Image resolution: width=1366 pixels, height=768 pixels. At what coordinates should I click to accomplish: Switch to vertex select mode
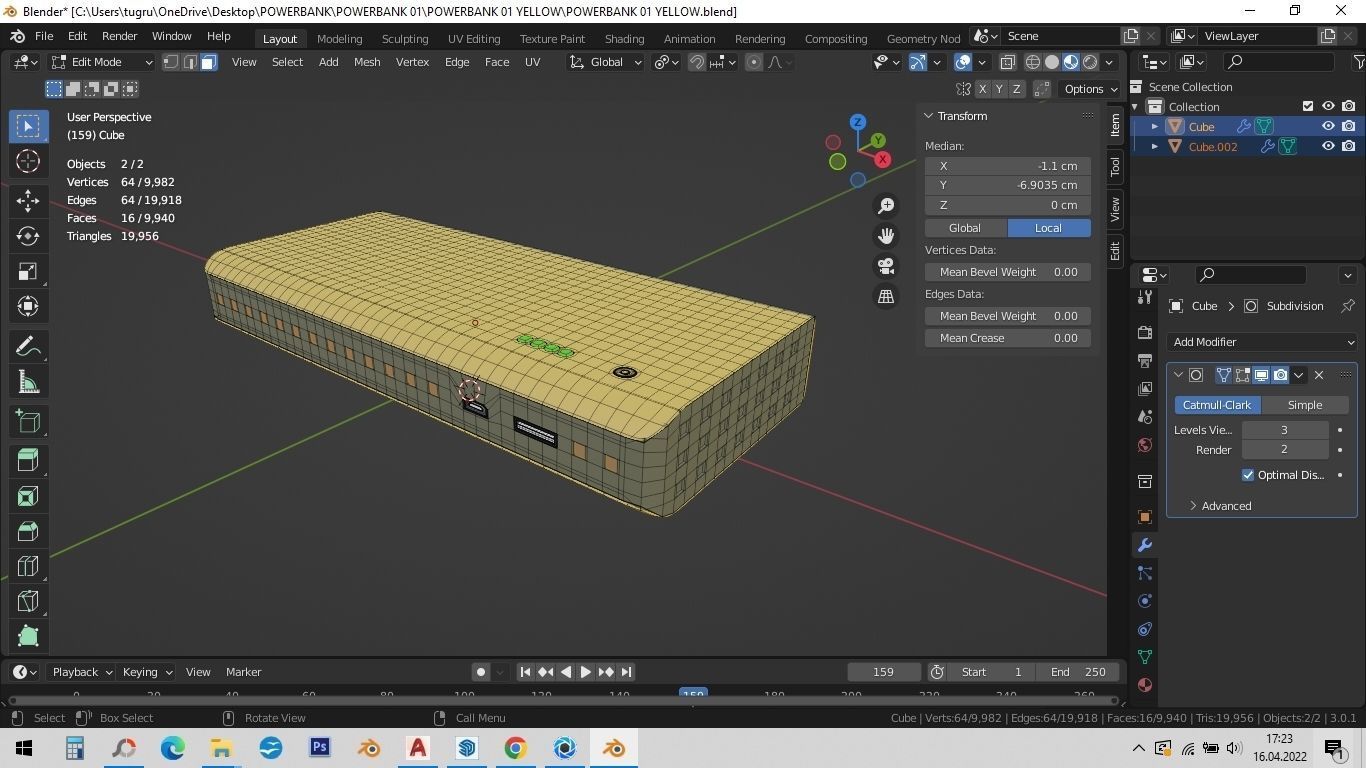click(x=171, y=62)
